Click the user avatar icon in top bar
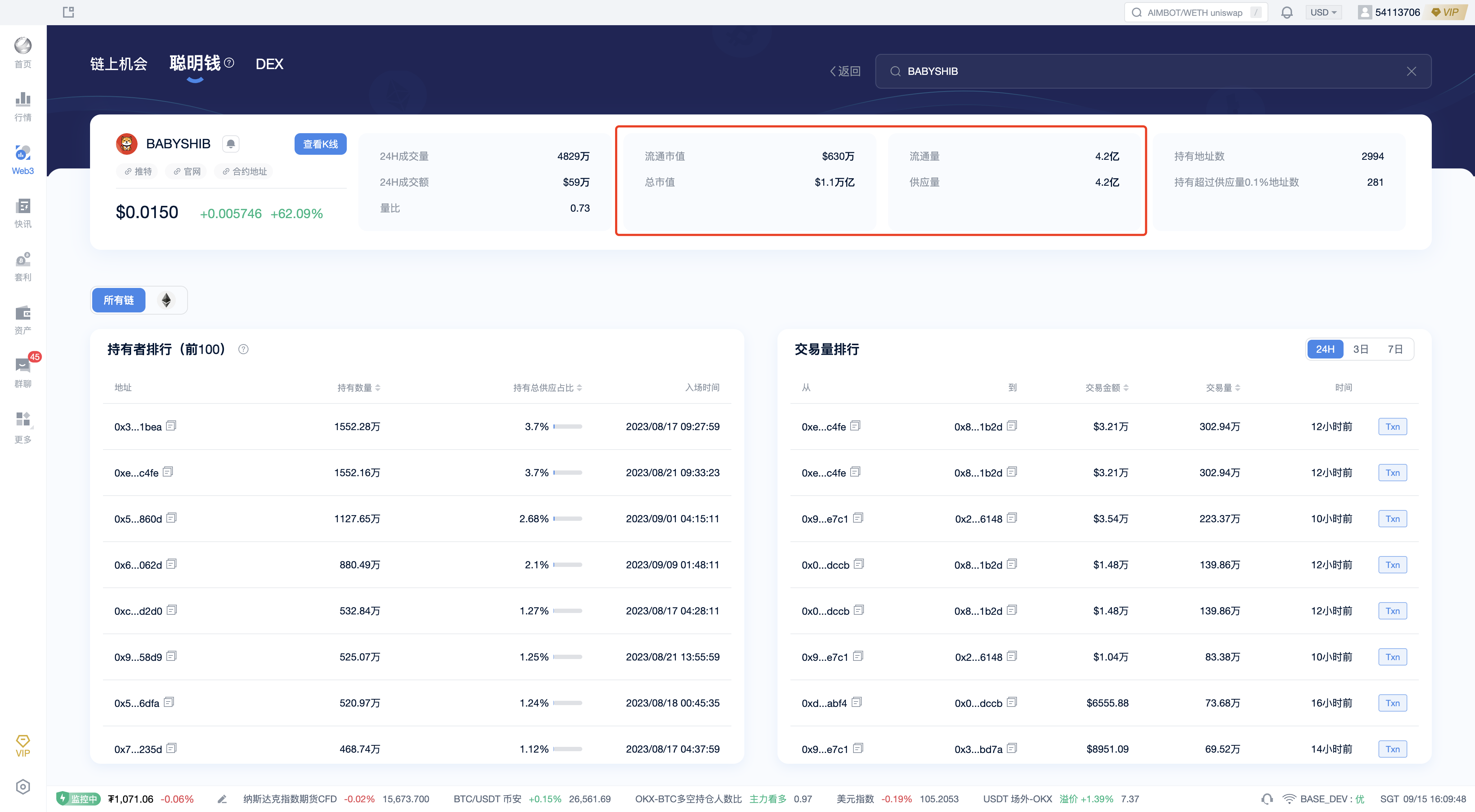This screenshot has width=1475, height=812. (1364, 12)
